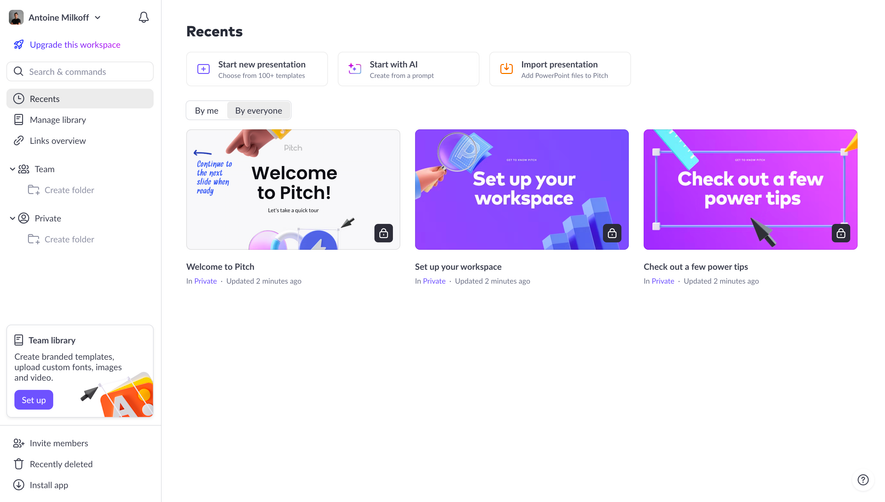Open the Check out a few power tips thumbnail

[x=750, y=190]
